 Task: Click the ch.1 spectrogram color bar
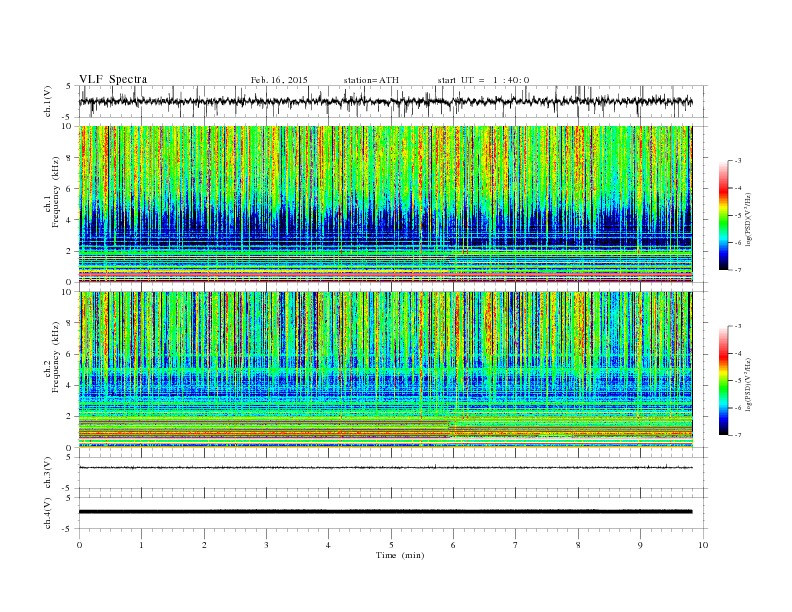click(724, 215)
